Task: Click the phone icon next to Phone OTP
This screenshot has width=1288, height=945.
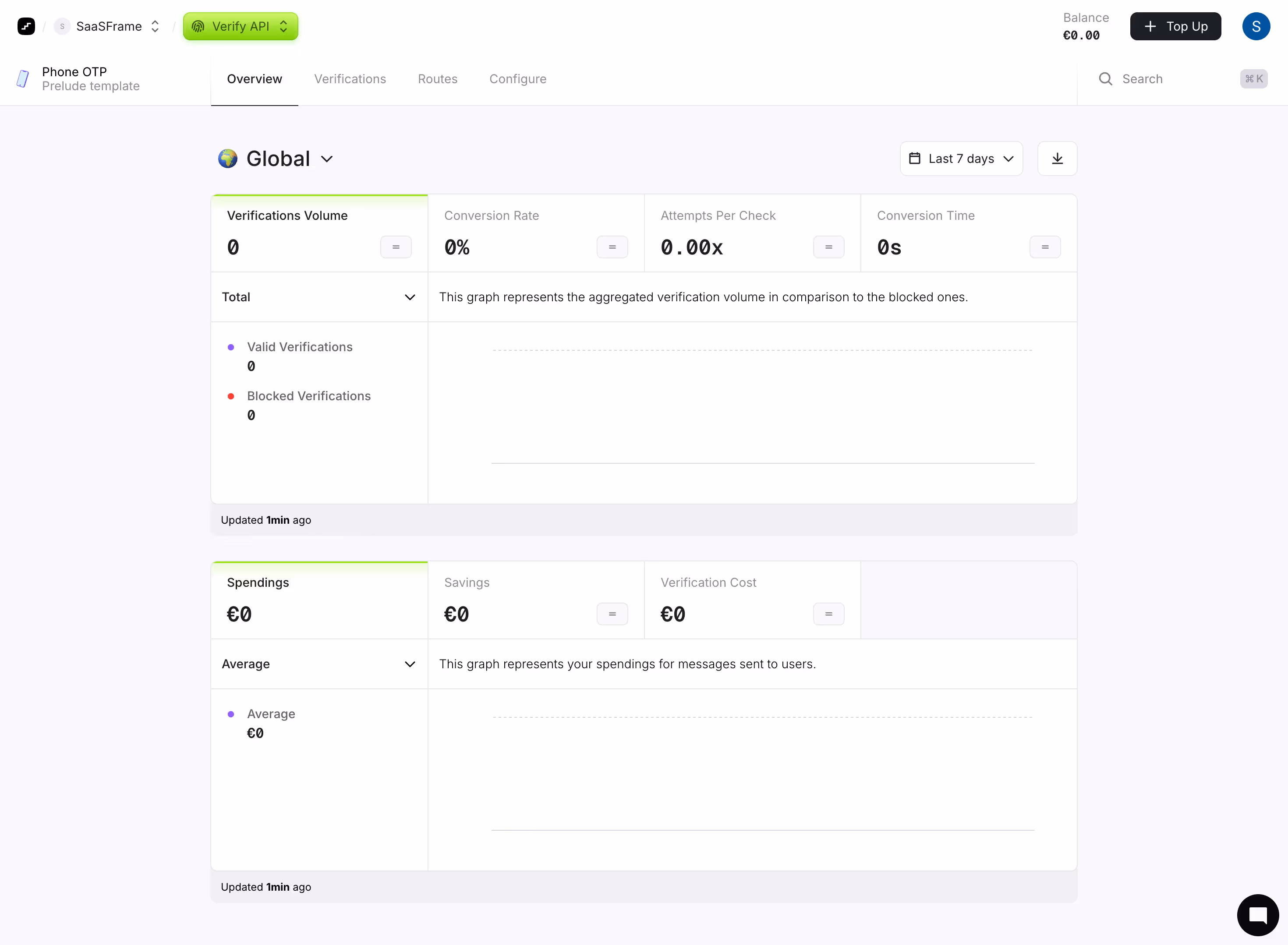Action: coord(22,79)
